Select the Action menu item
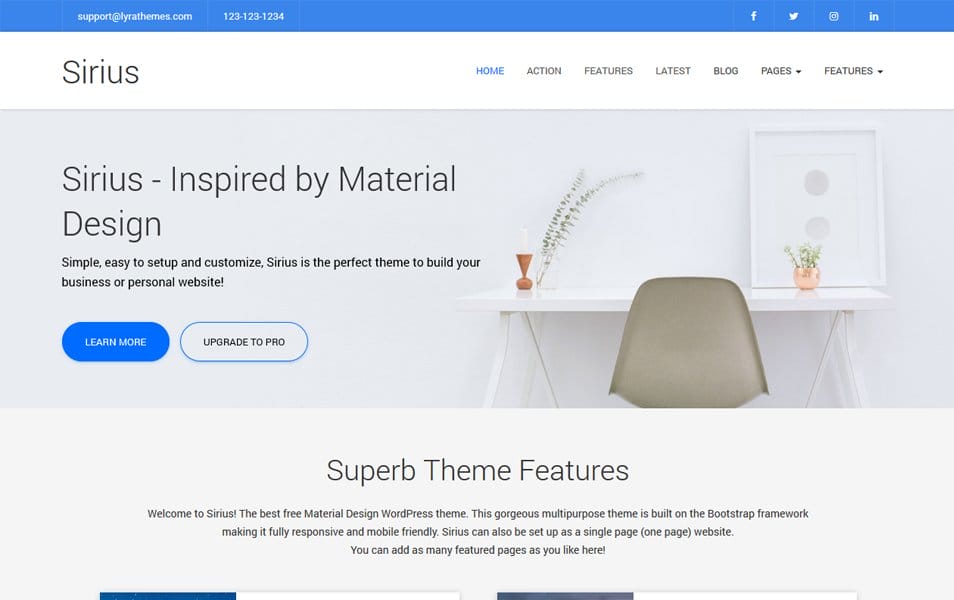Viewport: 954px width, 600px height. point(544,71)
